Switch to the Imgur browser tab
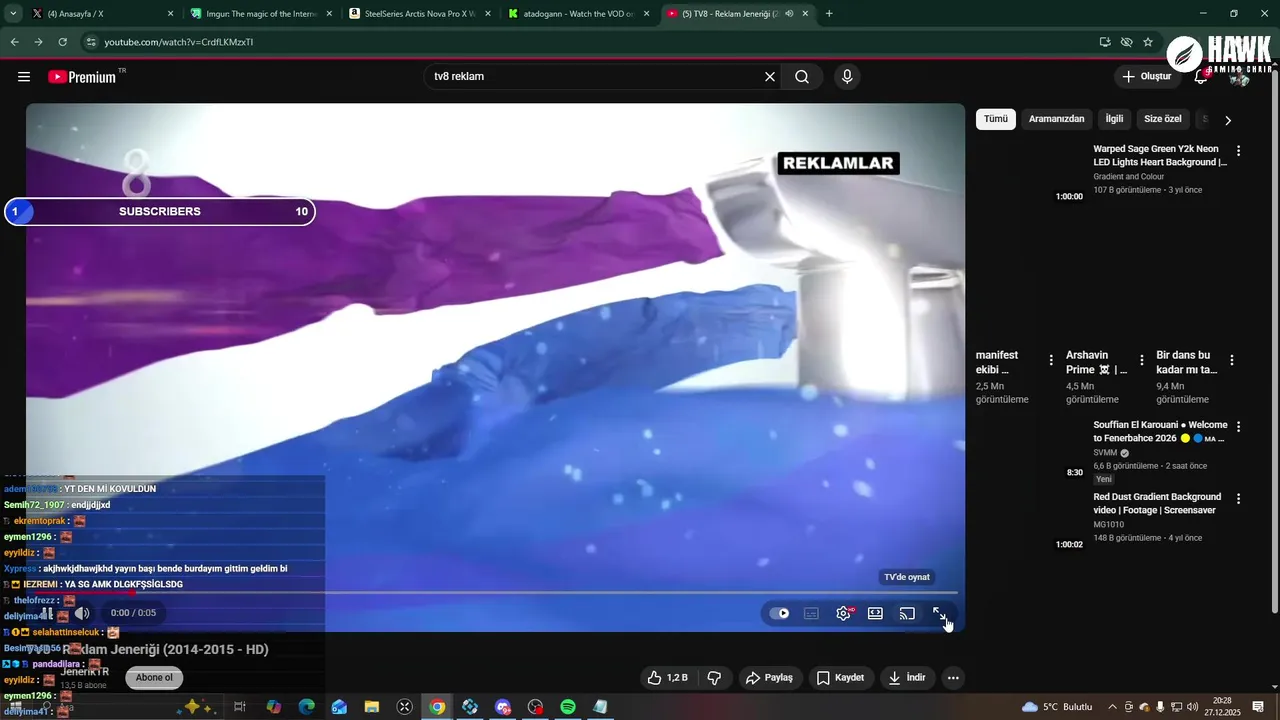 pyautogui.click(x=262, y=14)
